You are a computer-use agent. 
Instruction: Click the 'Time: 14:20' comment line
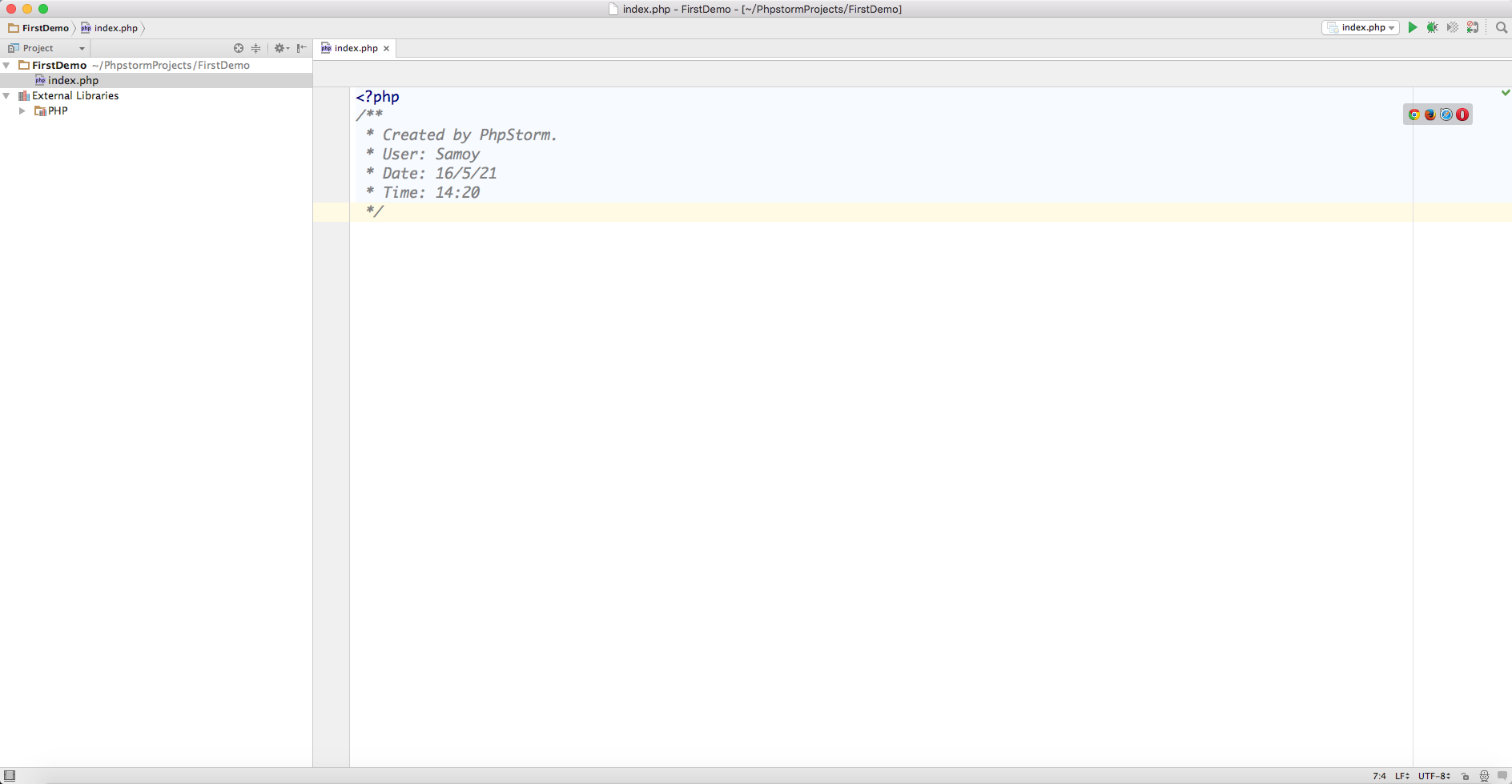pyautogui.click(x=422, y=192)
